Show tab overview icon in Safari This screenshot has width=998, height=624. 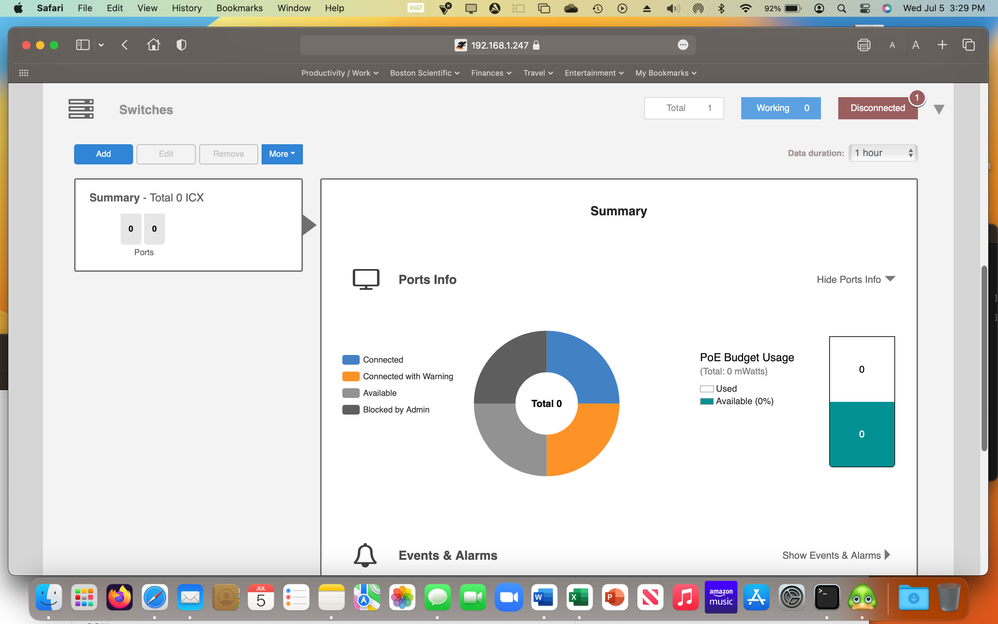pyautogui.click(x=968, y=45)
